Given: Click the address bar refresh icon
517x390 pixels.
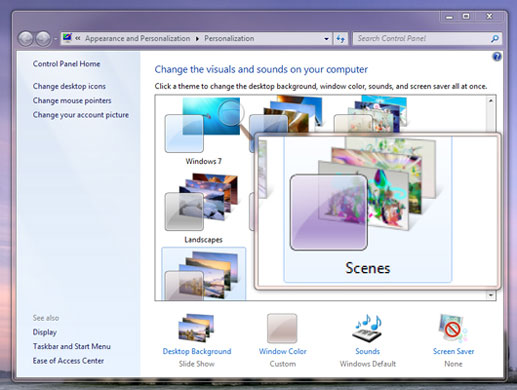Looking at the screenshot, I should pyautogui.click(x=340, y=39).
